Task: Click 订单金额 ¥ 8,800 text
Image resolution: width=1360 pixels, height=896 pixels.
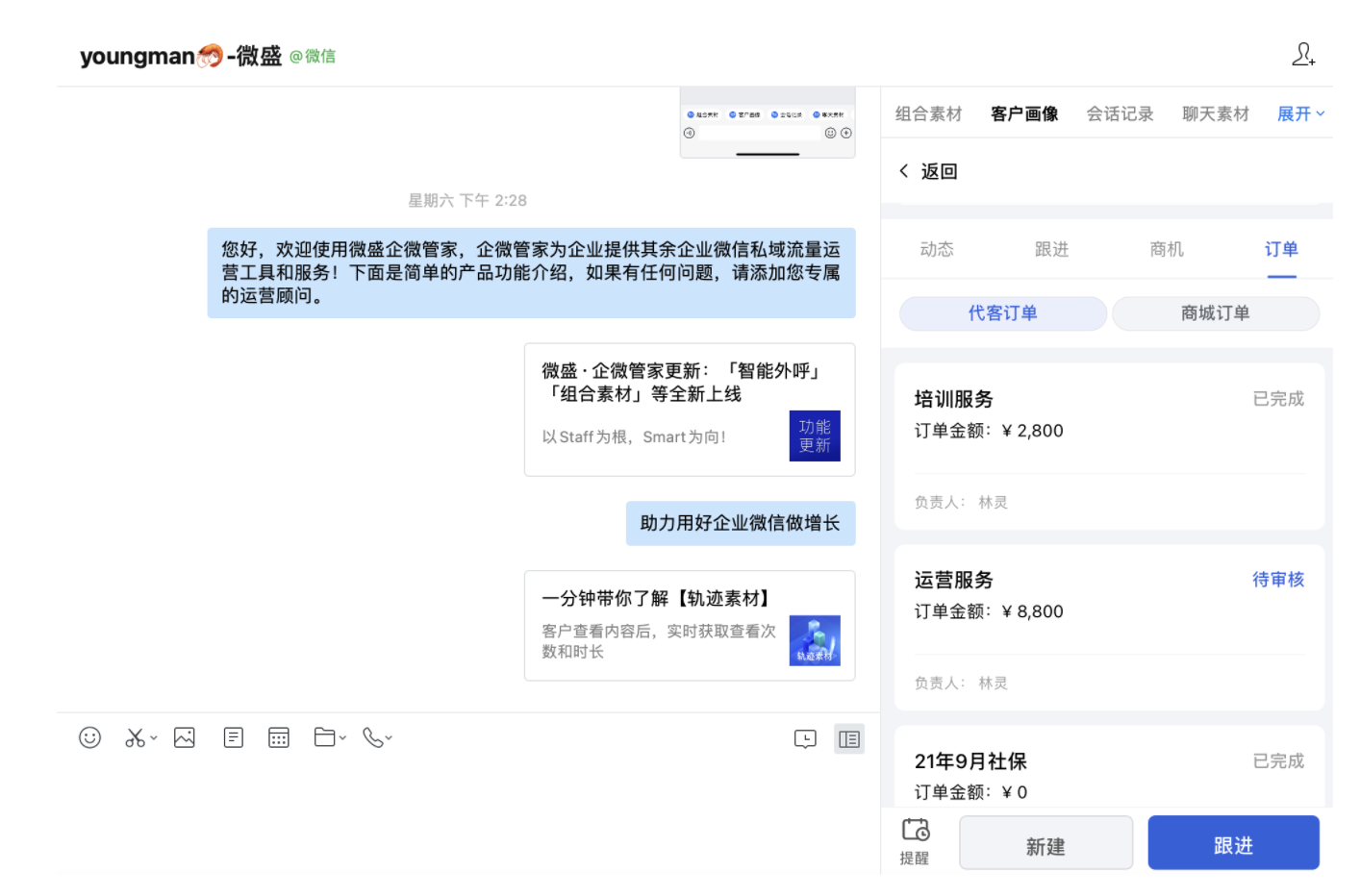Action: tap(989, 611)
